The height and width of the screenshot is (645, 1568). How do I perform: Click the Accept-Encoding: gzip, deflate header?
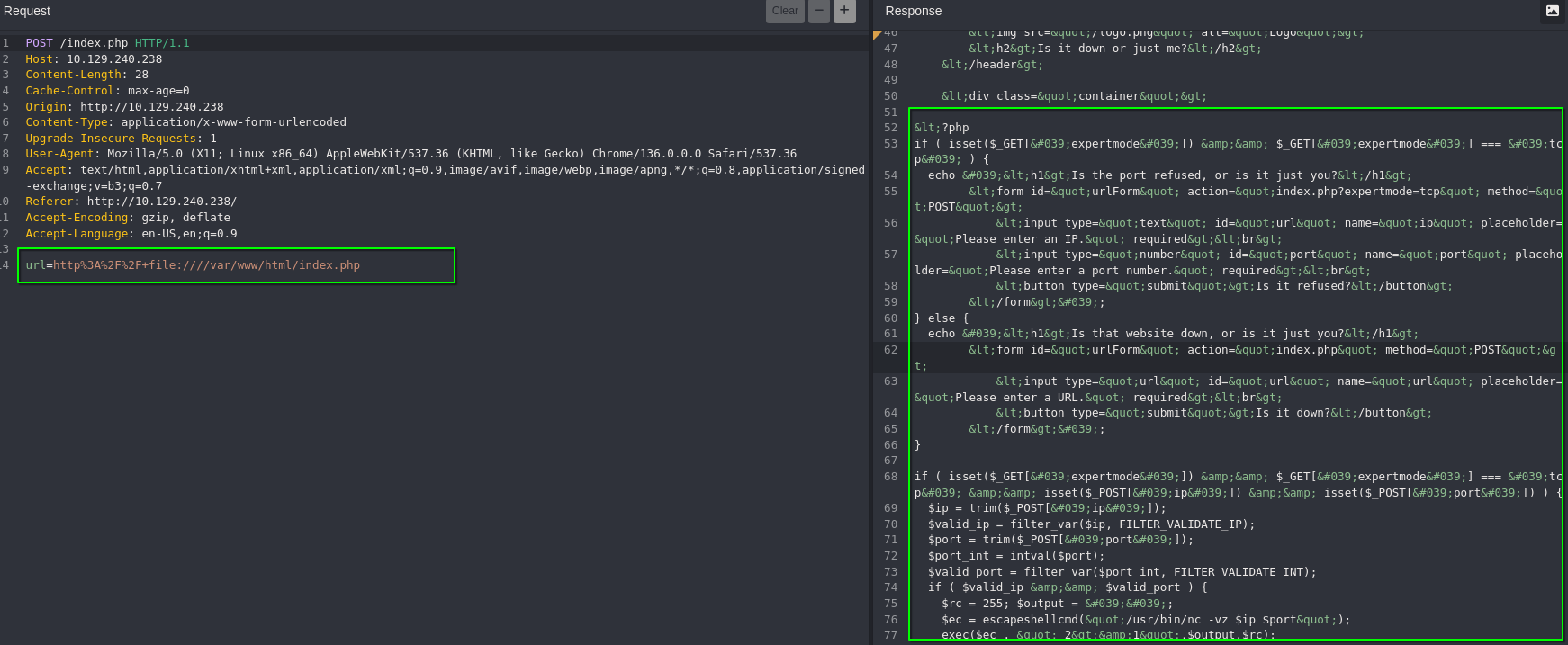click(x=128, y=218)
